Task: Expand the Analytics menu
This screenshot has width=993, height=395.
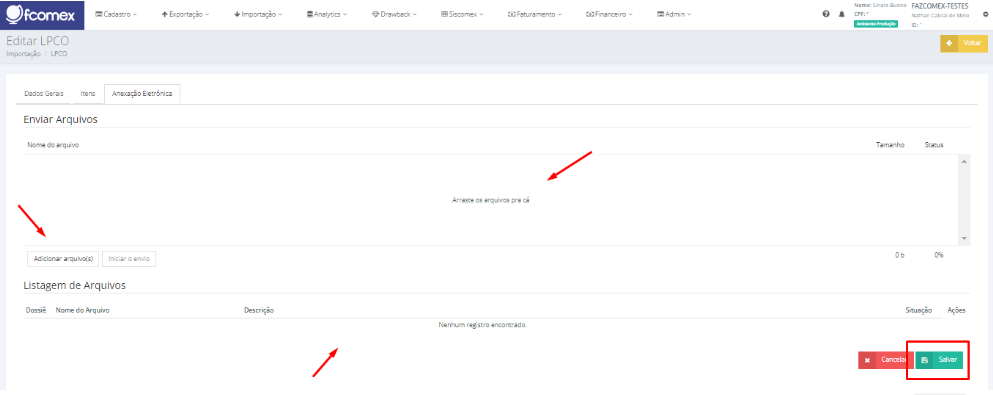Action: coord(327,14)
